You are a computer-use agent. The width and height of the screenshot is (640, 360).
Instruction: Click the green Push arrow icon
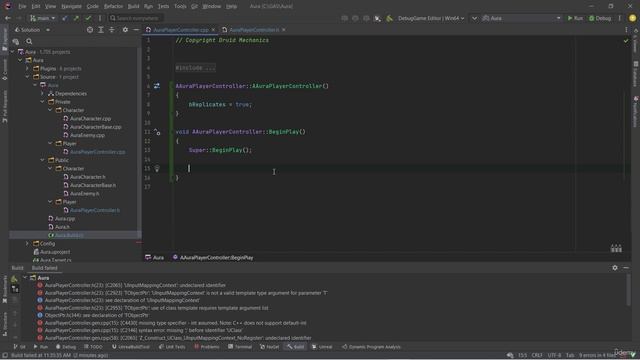[76, 18]
